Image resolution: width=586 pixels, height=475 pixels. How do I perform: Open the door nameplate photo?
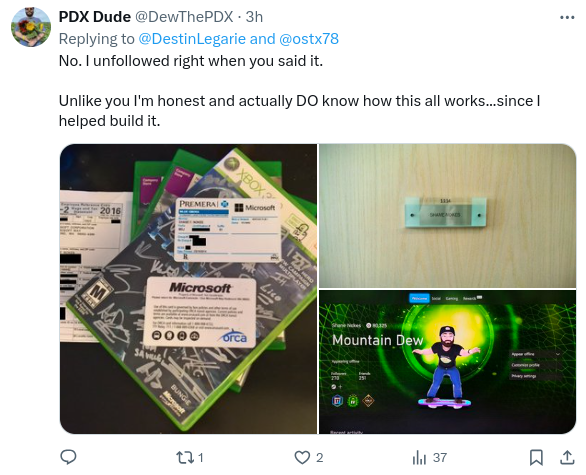pos(447,216)
